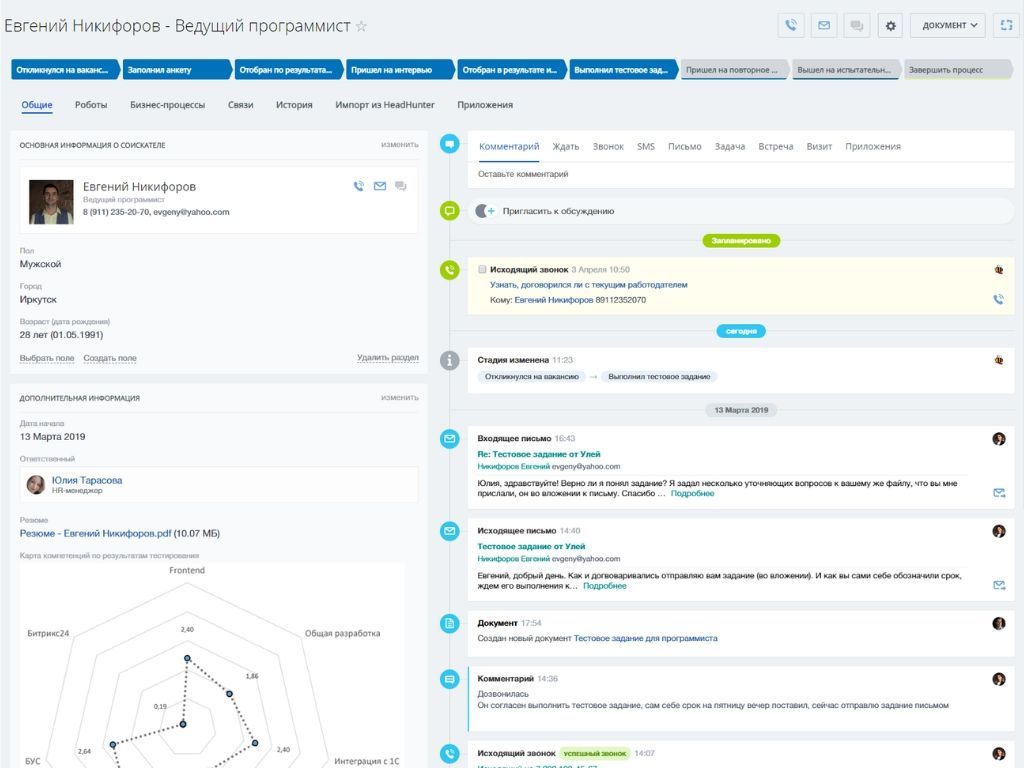
Task: Open the История tab
Action: point(294,104)
